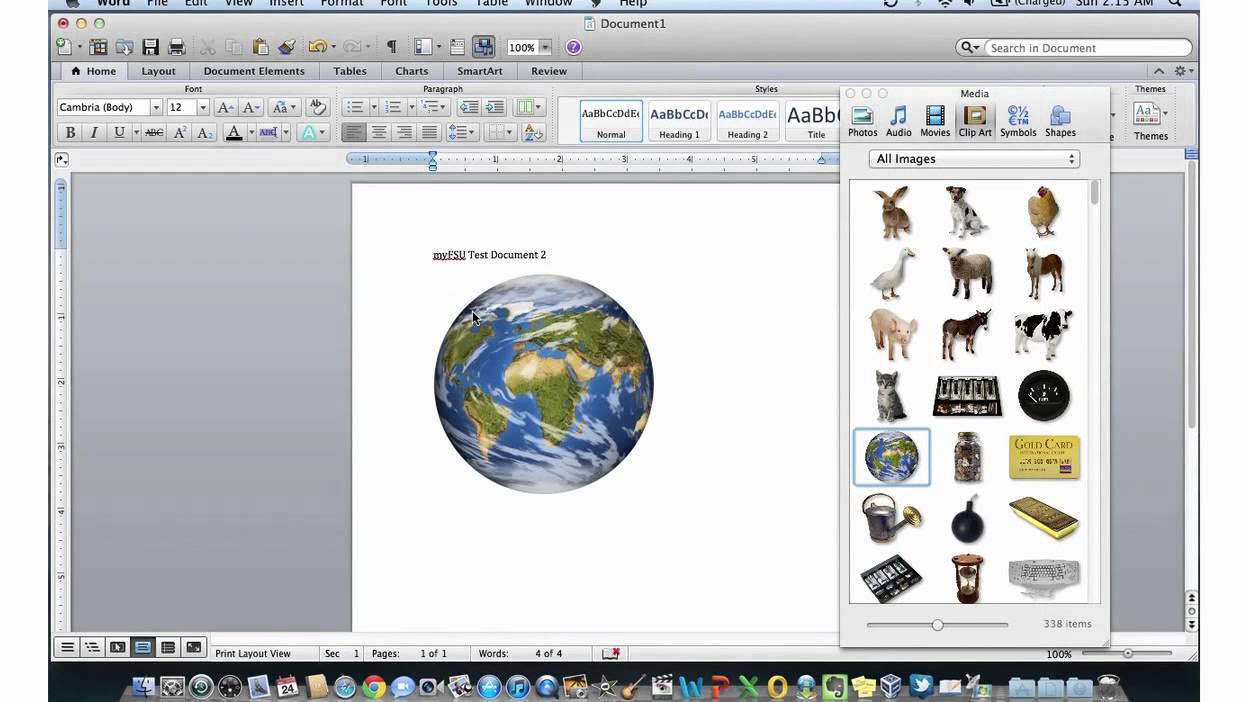Viewport: 1248px width, 702px height.
Task: Collapse the ribbon with chevron
Action: [1158, 71]
